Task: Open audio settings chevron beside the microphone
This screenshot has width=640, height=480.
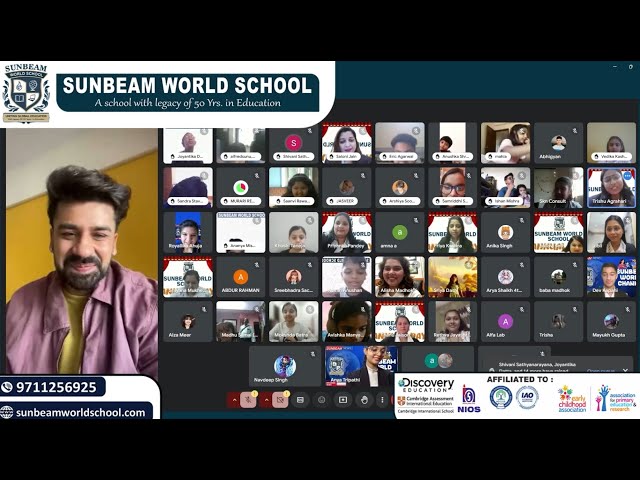Action: pyautogui.click(x=234, y=400)
